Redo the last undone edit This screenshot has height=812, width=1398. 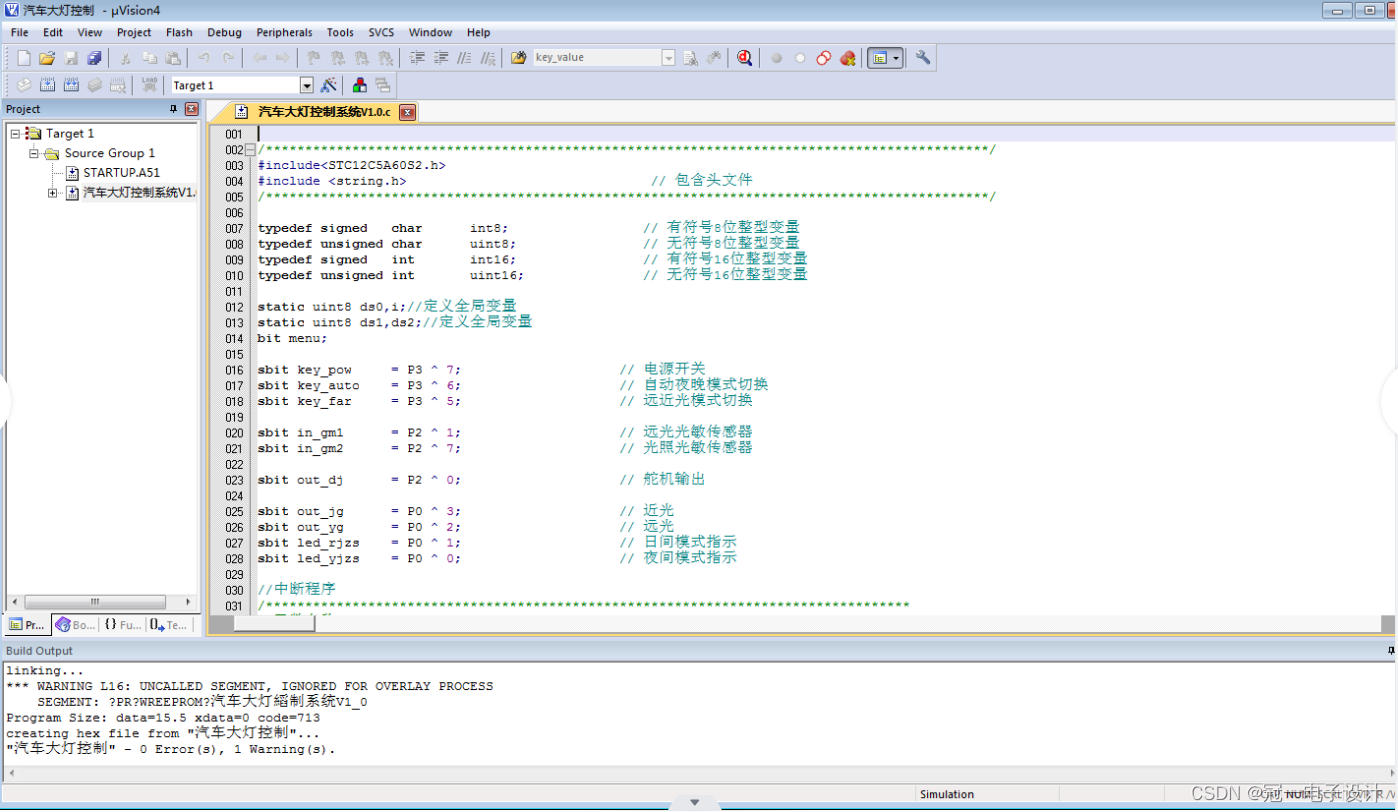228,58
